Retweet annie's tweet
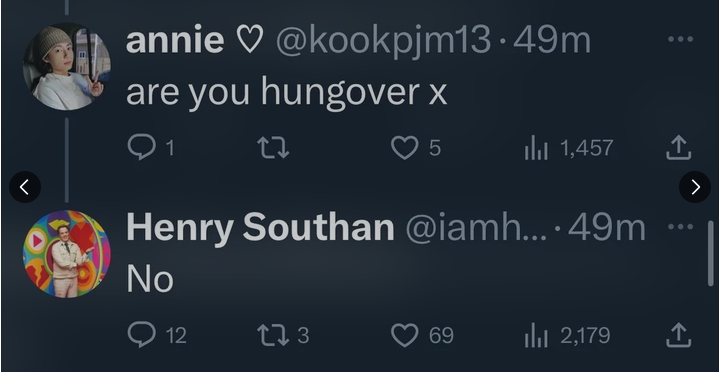This screenshot has width=721, height=372. point(273,148)
